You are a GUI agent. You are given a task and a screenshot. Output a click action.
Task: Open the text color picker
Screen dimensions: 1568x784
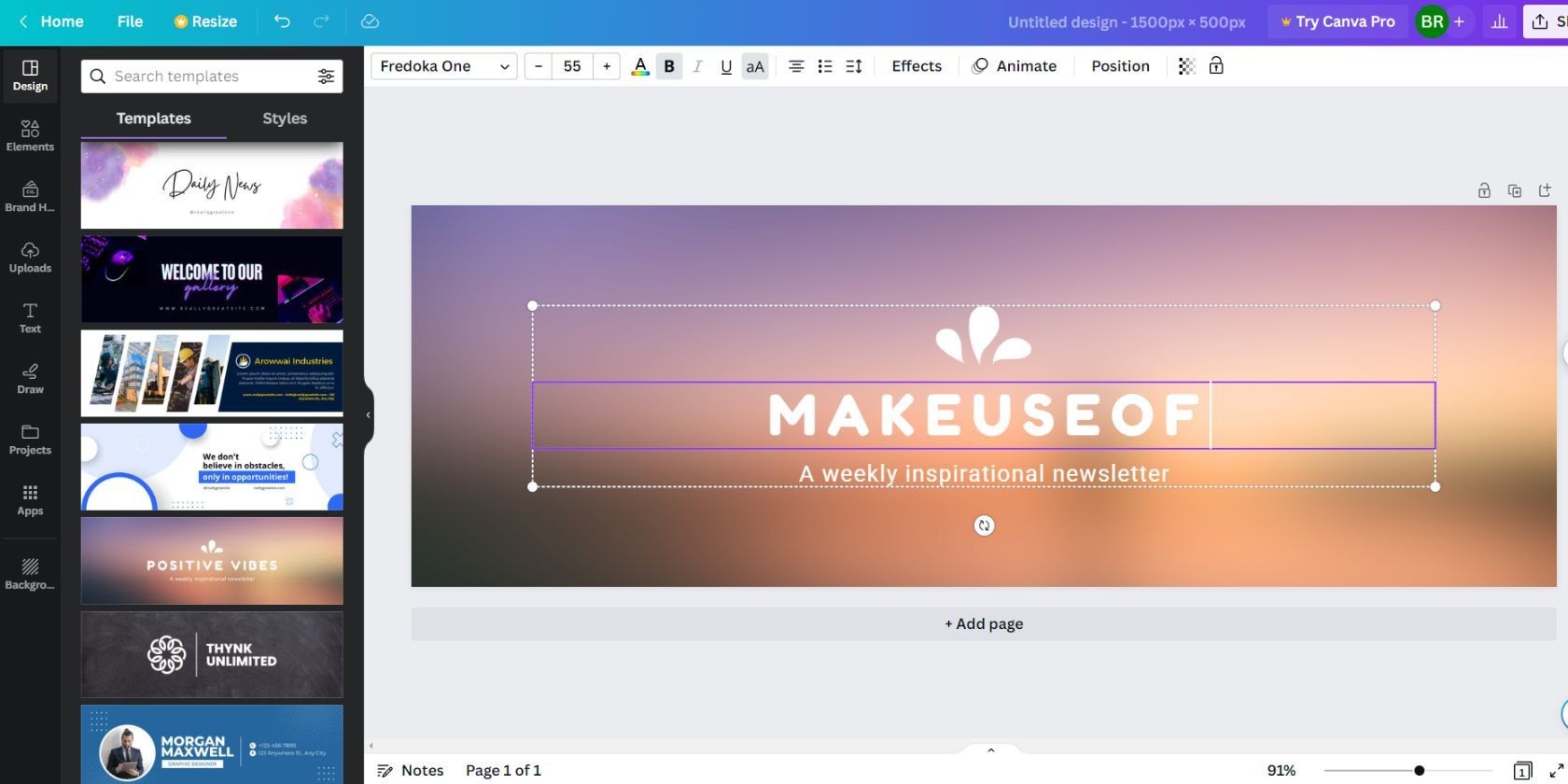640,66
